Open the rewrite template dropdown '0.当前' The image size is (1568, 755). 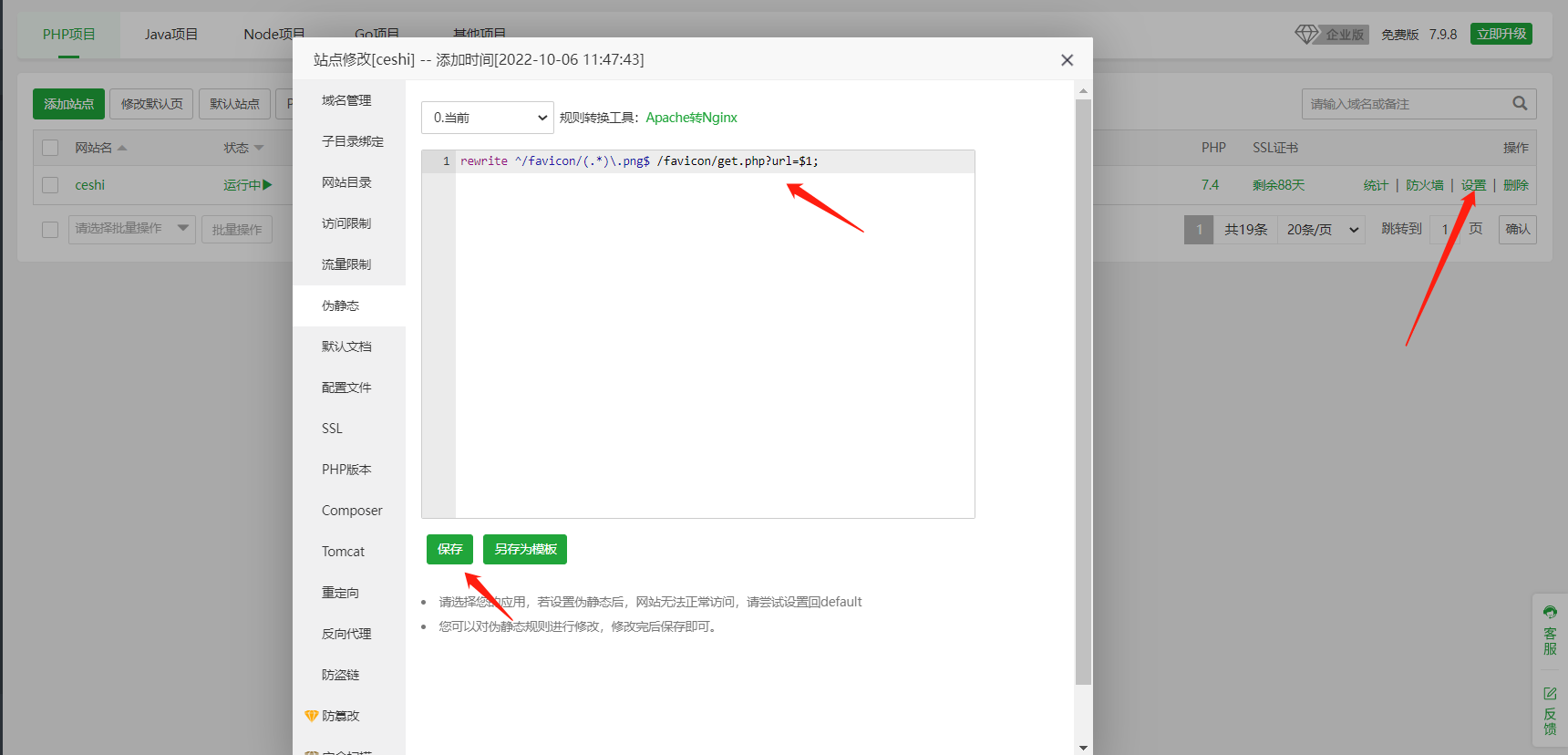tap(488, 118)
